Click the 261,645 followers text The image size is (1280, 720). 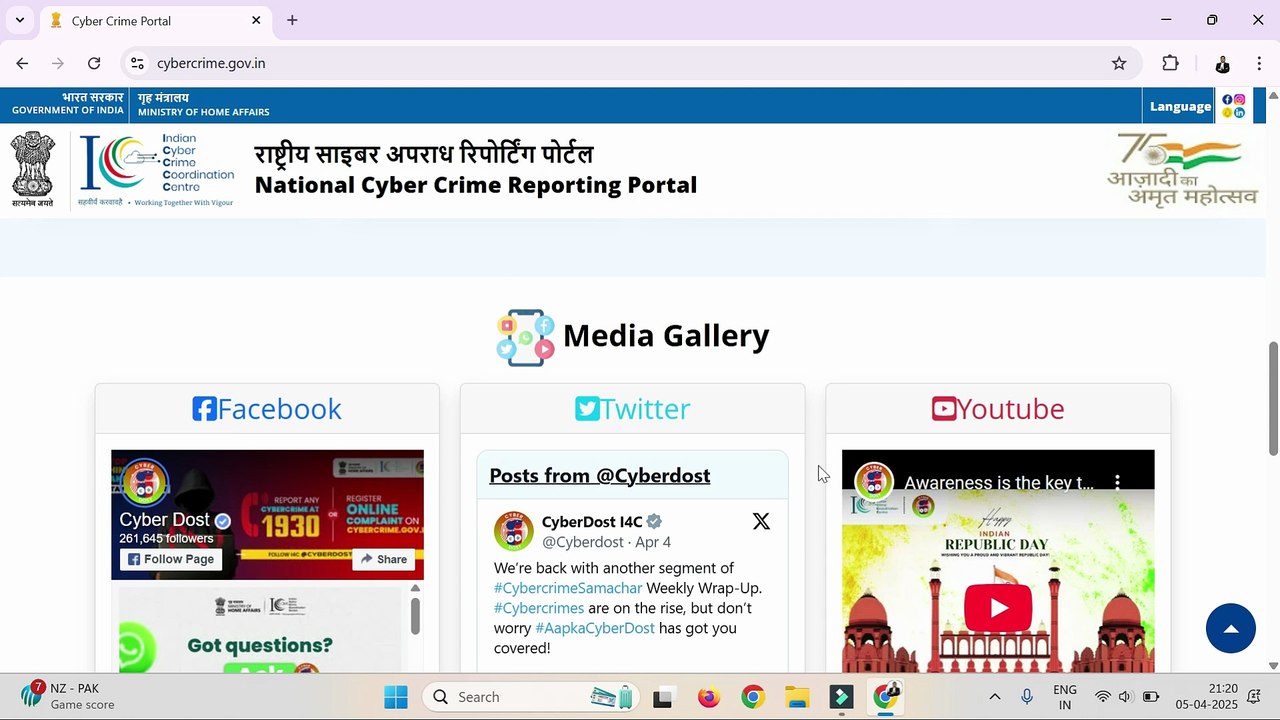tap(167, 538)
